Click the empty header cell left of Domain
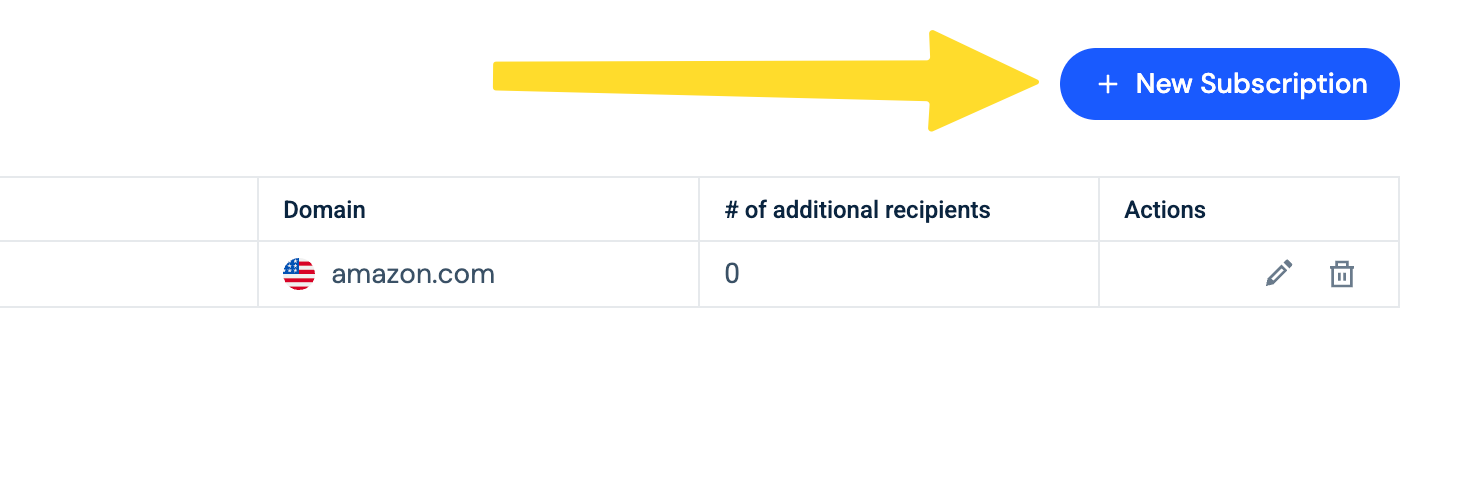 tap(129, 210)
